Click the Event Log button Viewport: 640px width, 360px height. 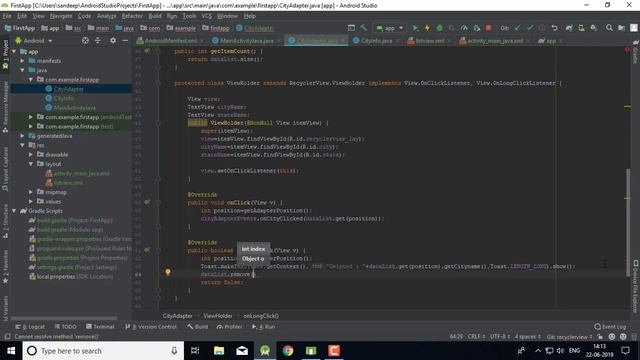(x=610, y=327)
